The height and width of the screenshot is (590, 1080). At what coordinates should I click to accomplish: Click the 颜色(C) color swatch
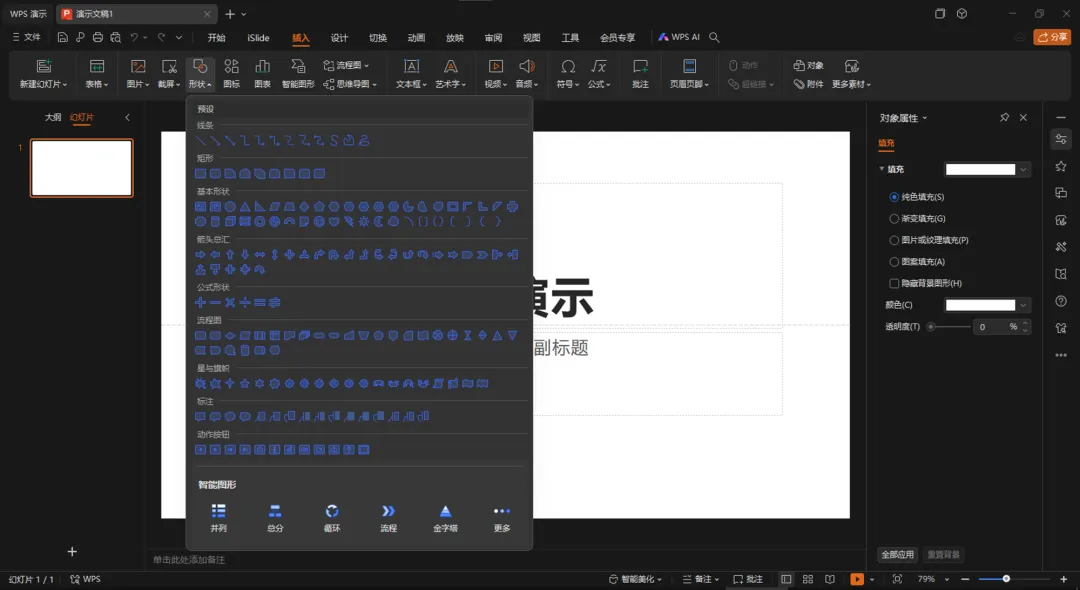click(x=980, y=305)
